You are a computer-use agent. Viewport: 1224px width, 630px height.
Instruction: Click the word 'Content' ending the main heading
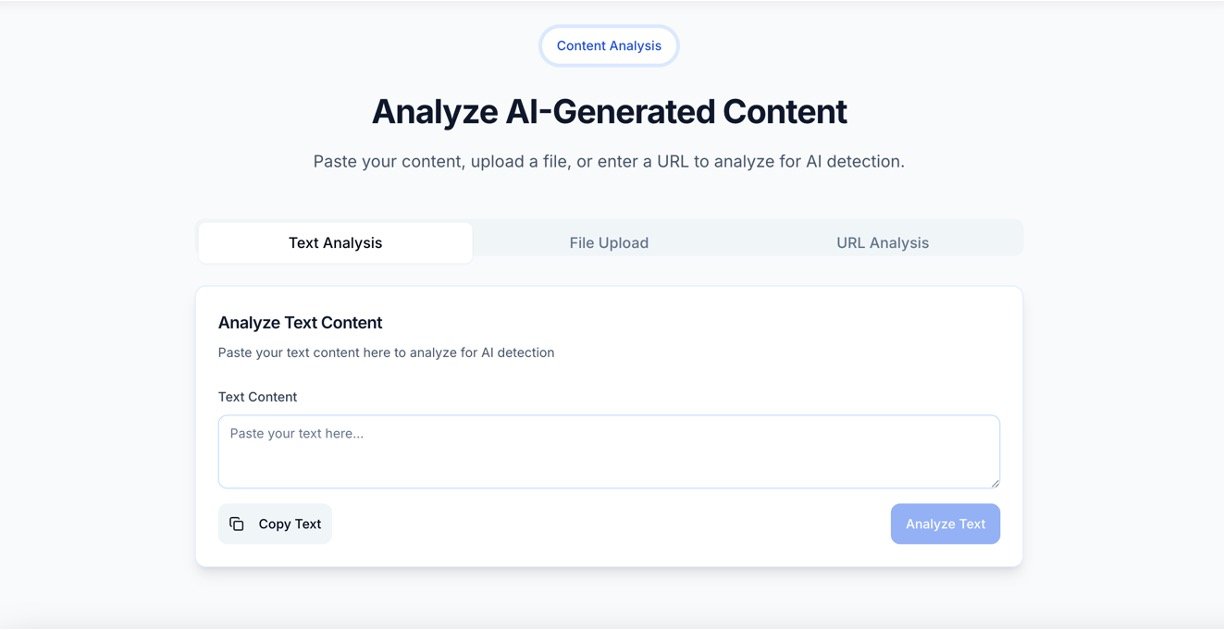785,111
